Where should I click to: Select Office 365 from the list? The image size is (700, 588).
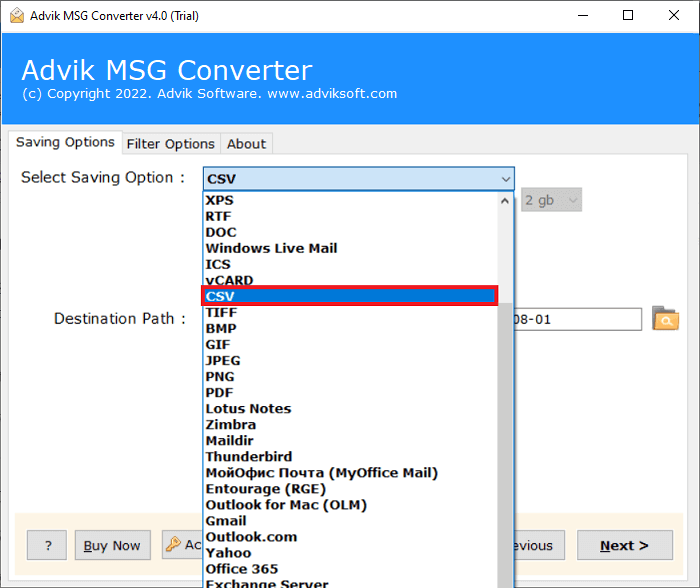351,569
